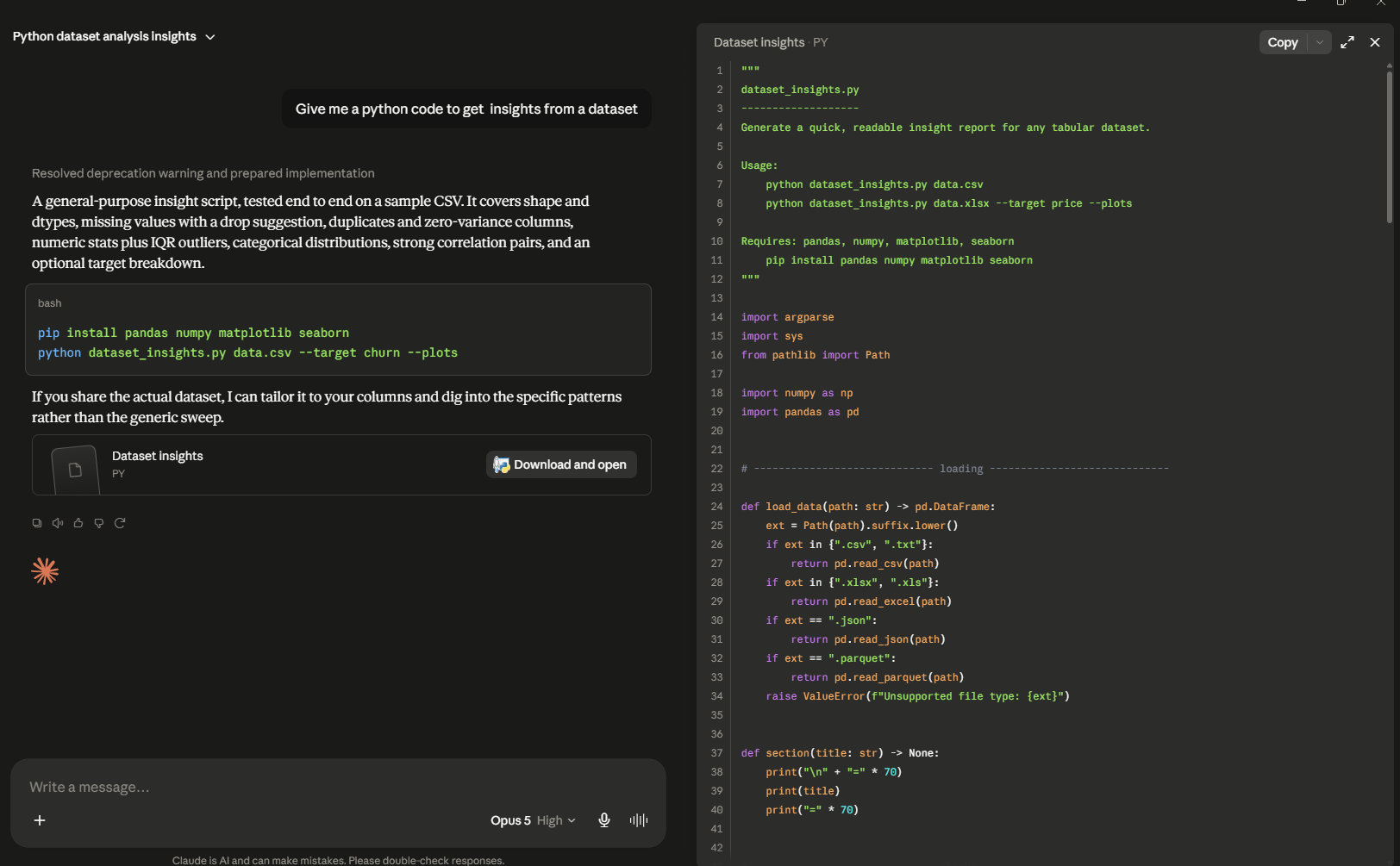Retry the response with the regenerate icon
The image size is (1400, 866).
[x=120, y=523]
